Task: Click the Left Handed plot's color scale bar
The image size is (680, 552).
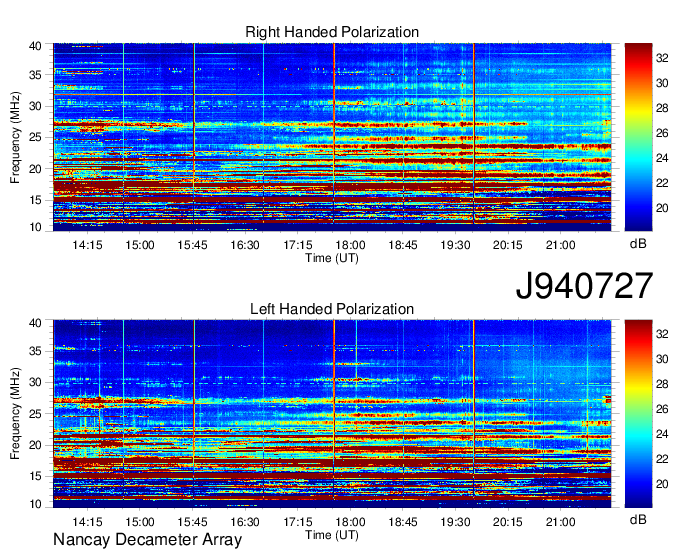Action: click(638, 414)
